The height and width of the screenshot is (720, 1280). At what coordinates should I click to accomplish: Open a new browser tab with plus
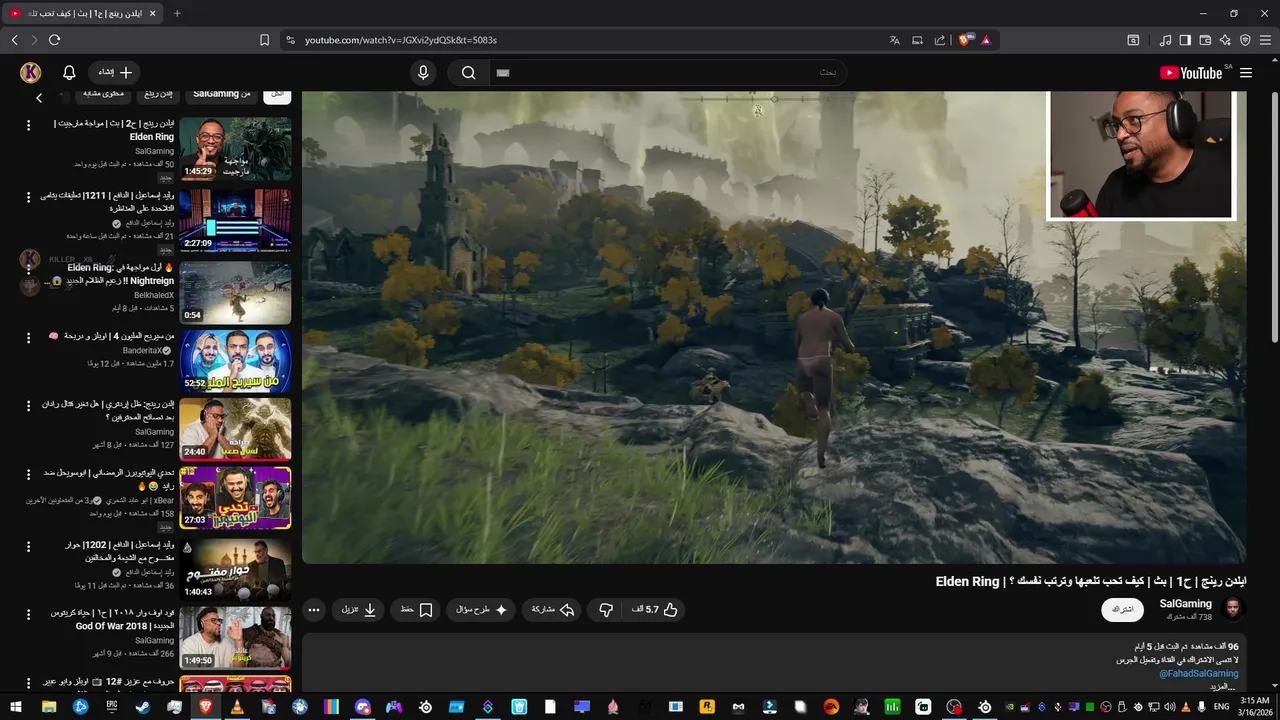(x=177, y=13)
